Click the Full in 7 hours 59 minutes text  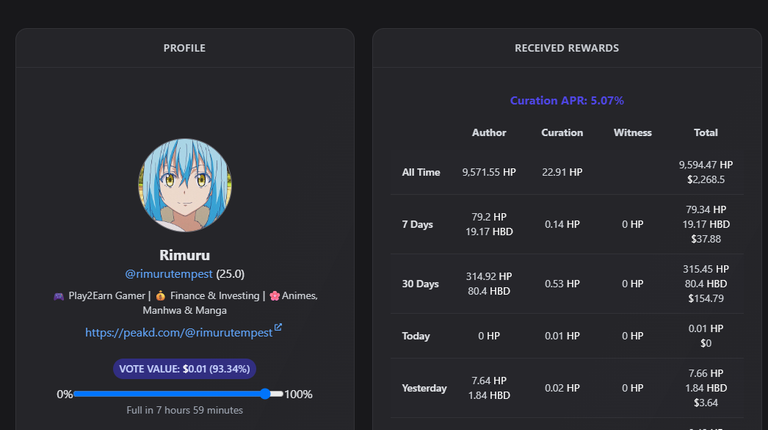click(185, 410)
